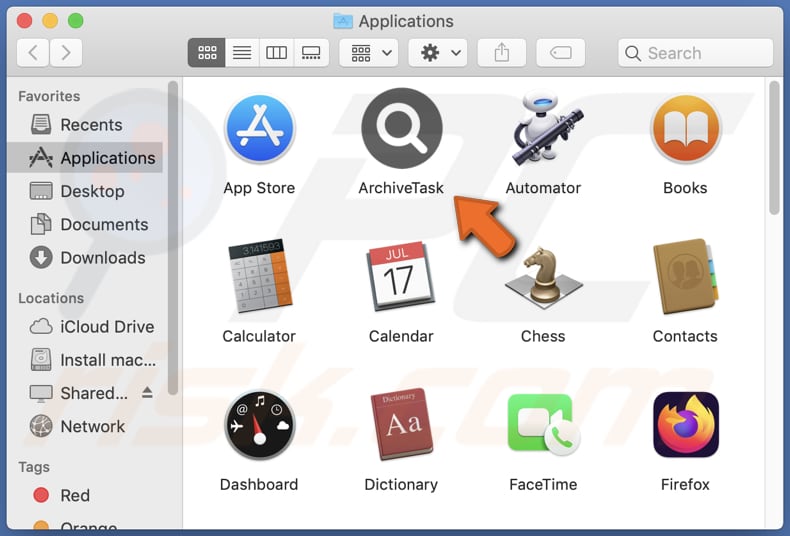790x536 pixels.
Task: Switch to column view
Action: [x=276, y=52]
